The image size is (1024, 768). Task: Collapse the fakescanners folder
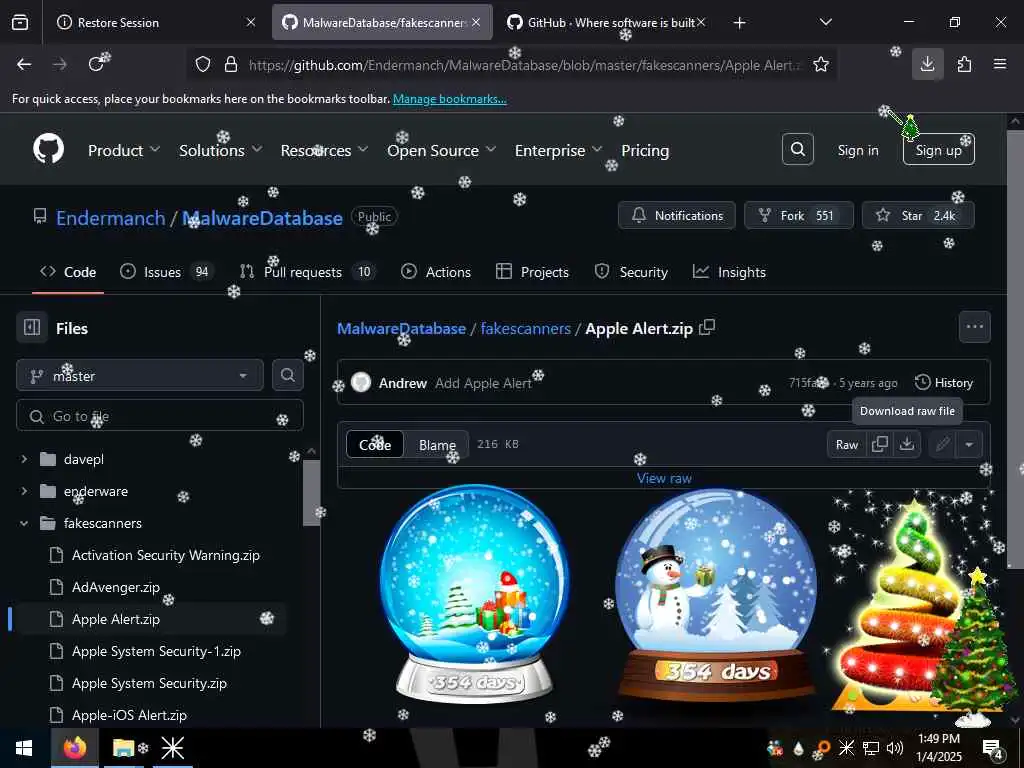(24, 523)
